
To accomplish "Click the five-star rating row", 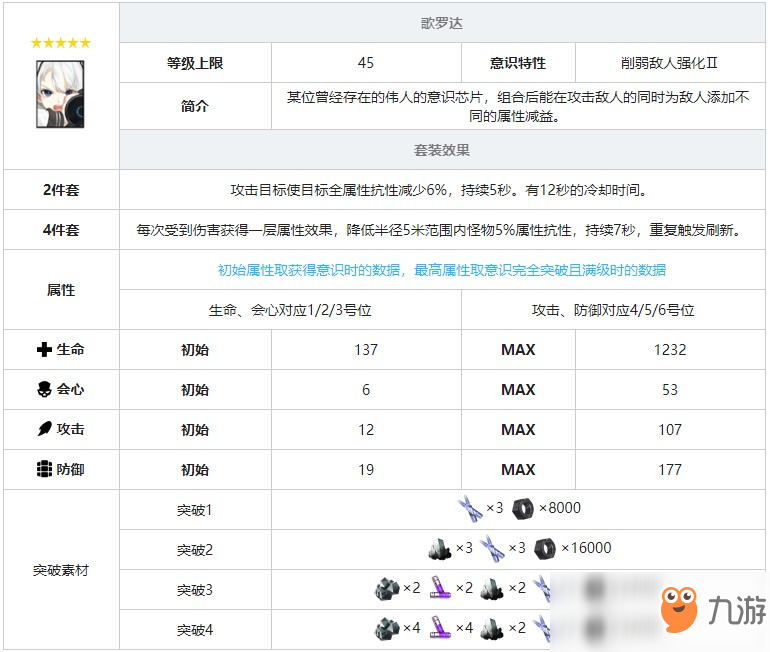I will 61,43.
